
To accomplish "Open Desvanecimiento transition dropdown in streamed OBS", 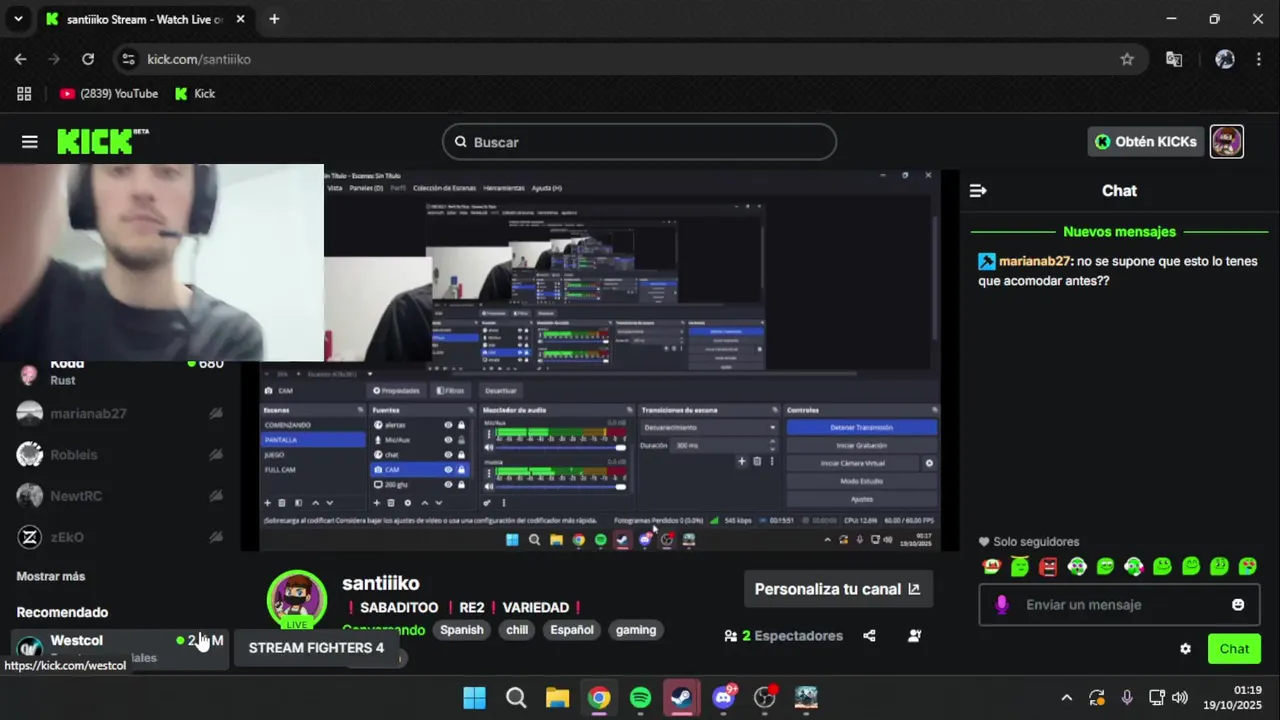I will click(709, 427).
